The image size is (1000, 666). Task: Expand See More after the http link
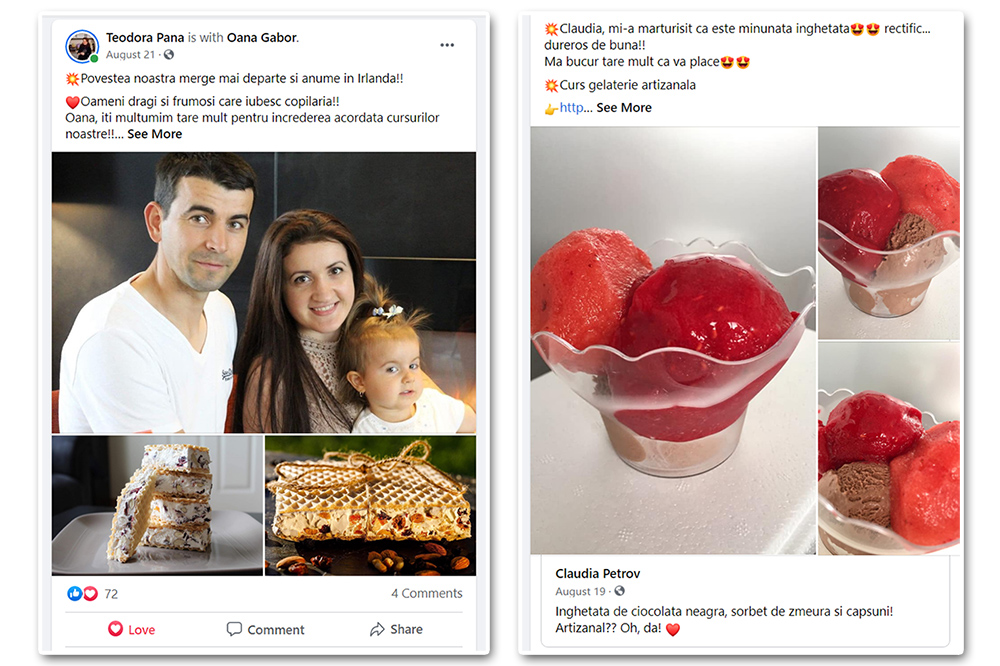point(624,108)
